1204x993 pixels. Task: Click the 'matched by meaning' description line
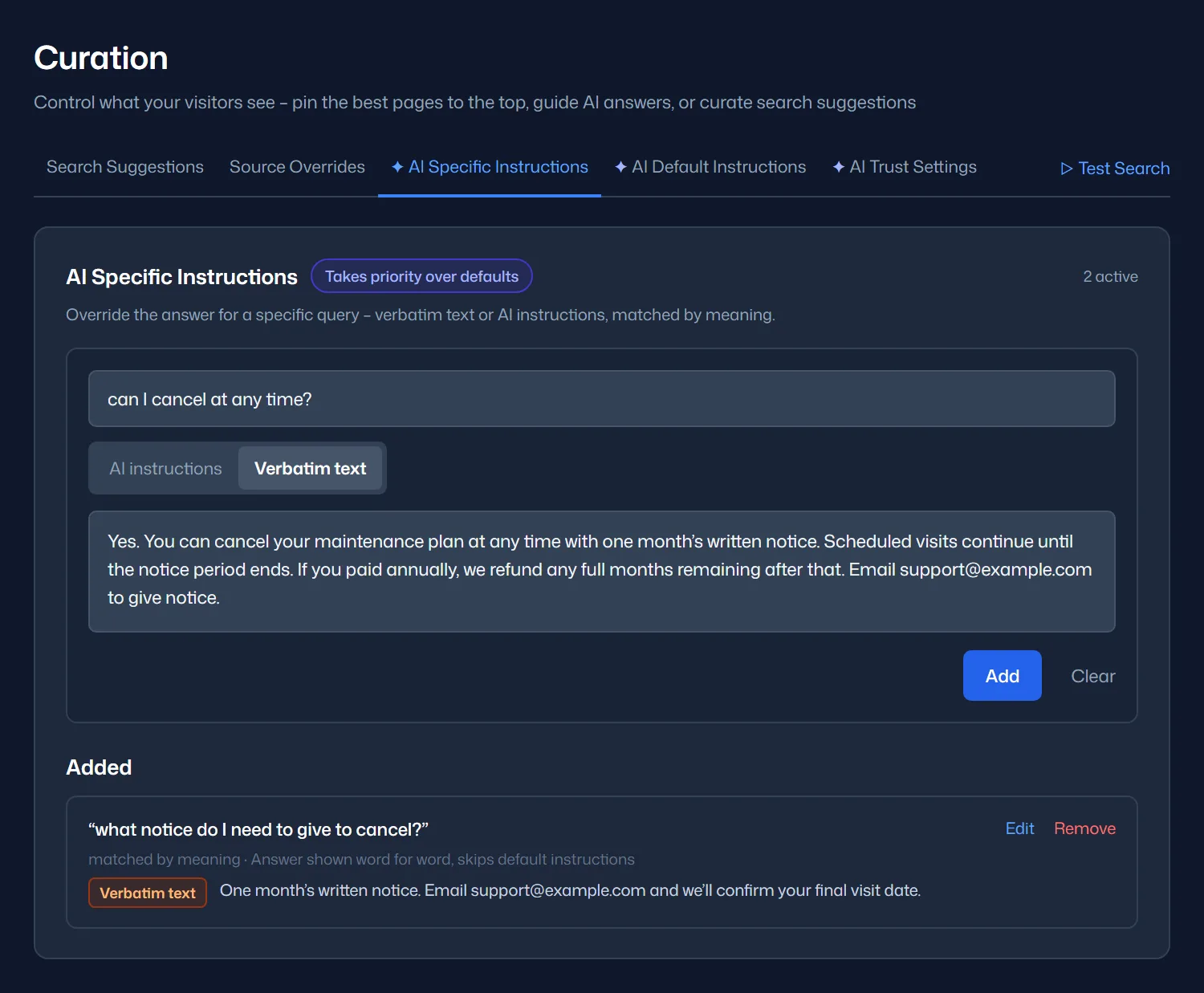click(361, 859)
